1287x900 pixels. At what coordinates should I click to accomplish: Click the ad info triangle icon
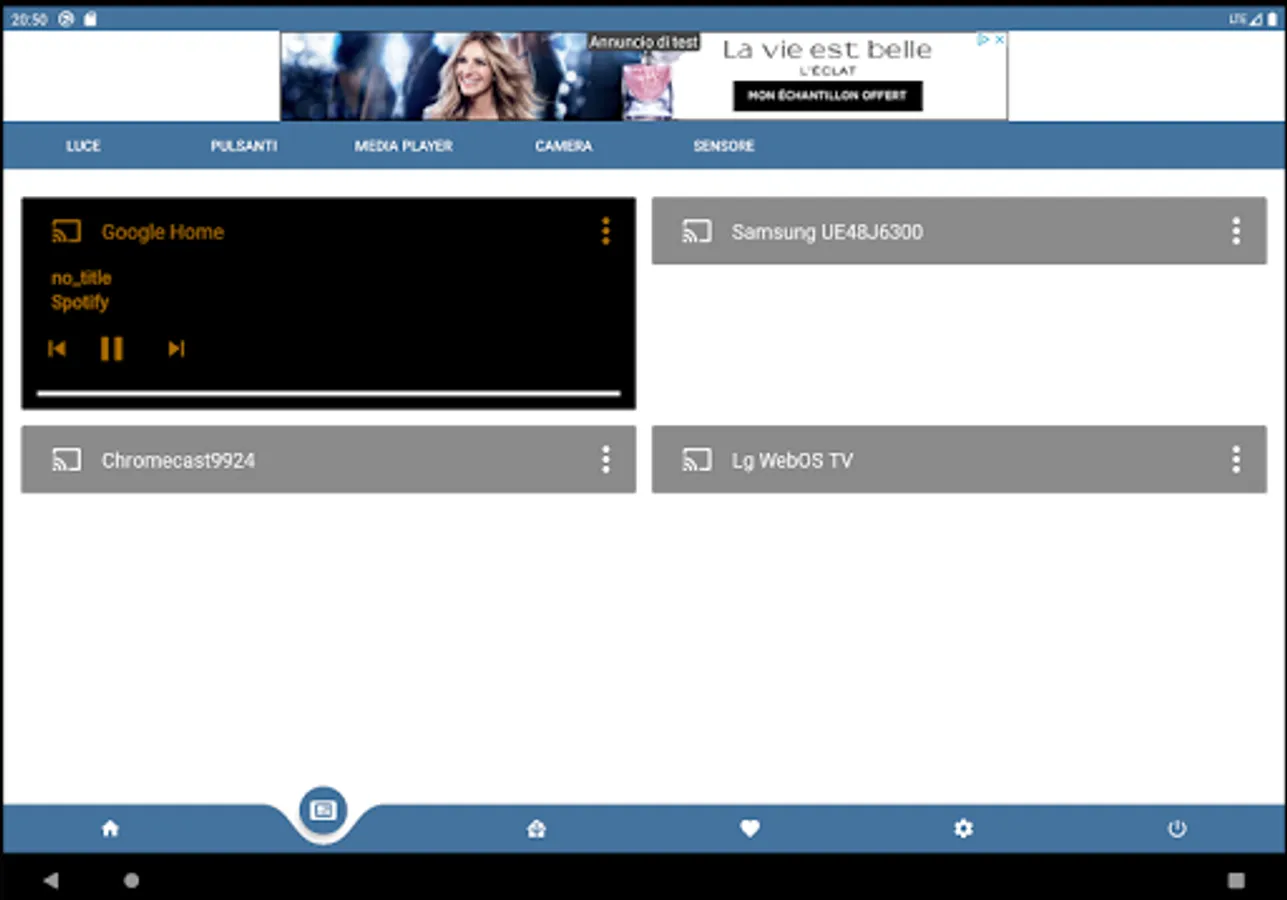[983, 40]
